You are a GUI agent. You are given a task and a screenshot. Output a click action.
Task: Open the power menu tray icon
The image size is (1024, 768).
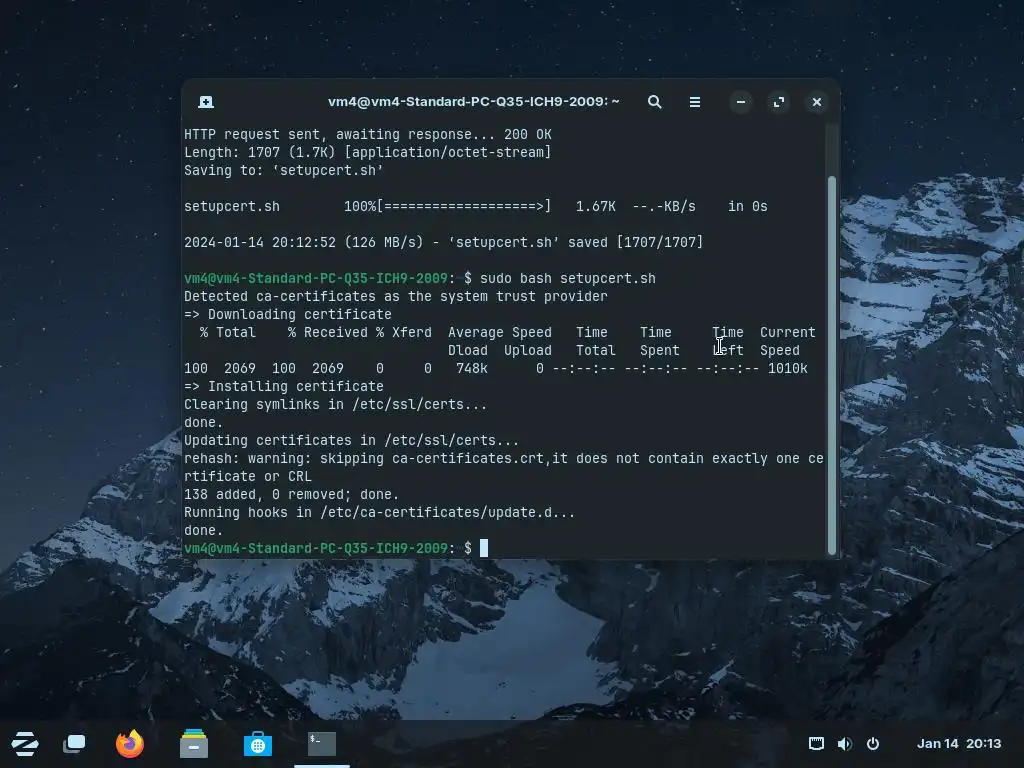[x=872, y=743]
